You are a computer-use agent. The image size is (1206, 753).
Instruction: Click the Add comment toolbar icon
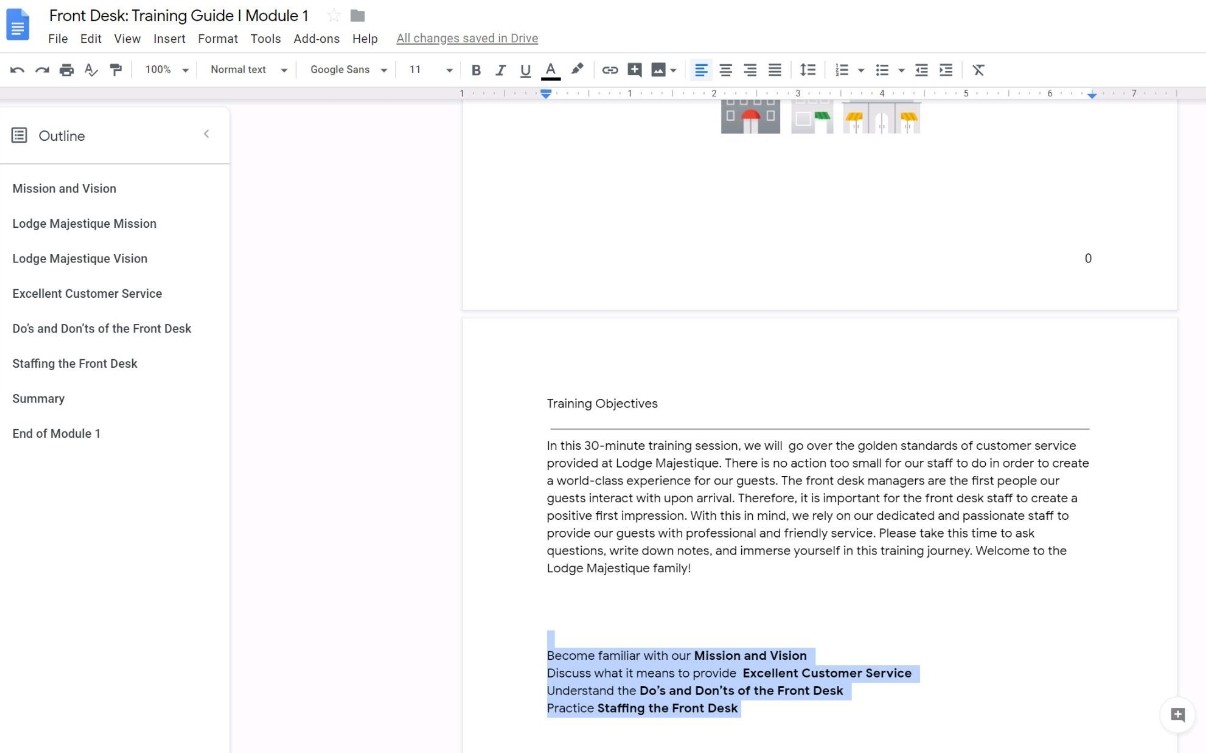tap(634, 70)
